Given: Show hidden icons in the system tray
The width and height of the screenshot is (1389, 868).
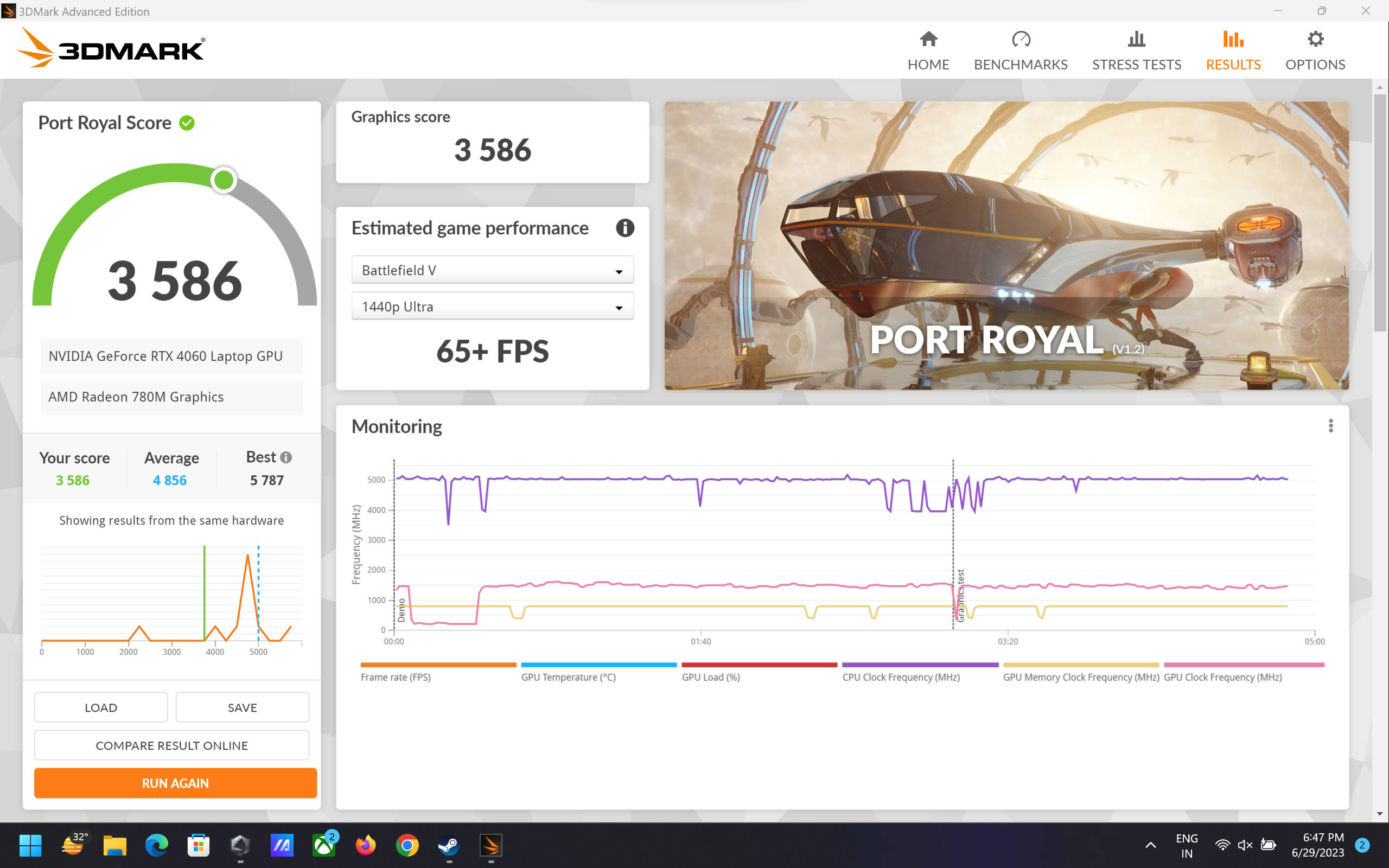Looking at the screenshot, I should pyautogui.click(x=1150, y=845).
